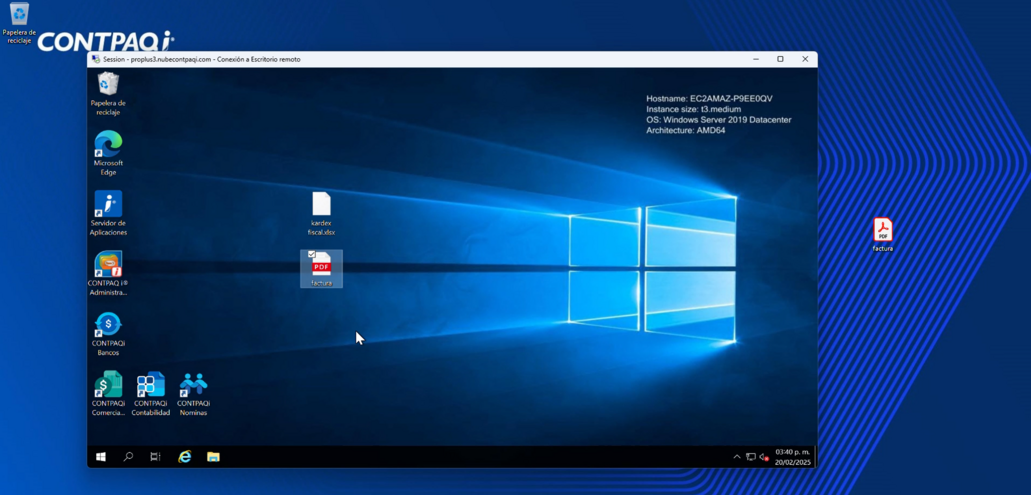Select the kardex fiscal.xlsx file

[x=321, y=206]
